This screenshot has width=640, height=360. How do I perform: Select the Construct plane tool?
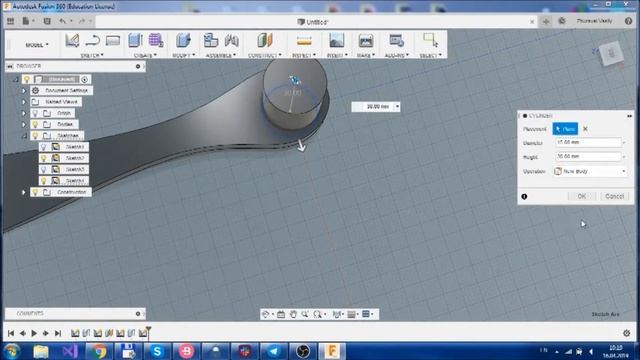265,40
